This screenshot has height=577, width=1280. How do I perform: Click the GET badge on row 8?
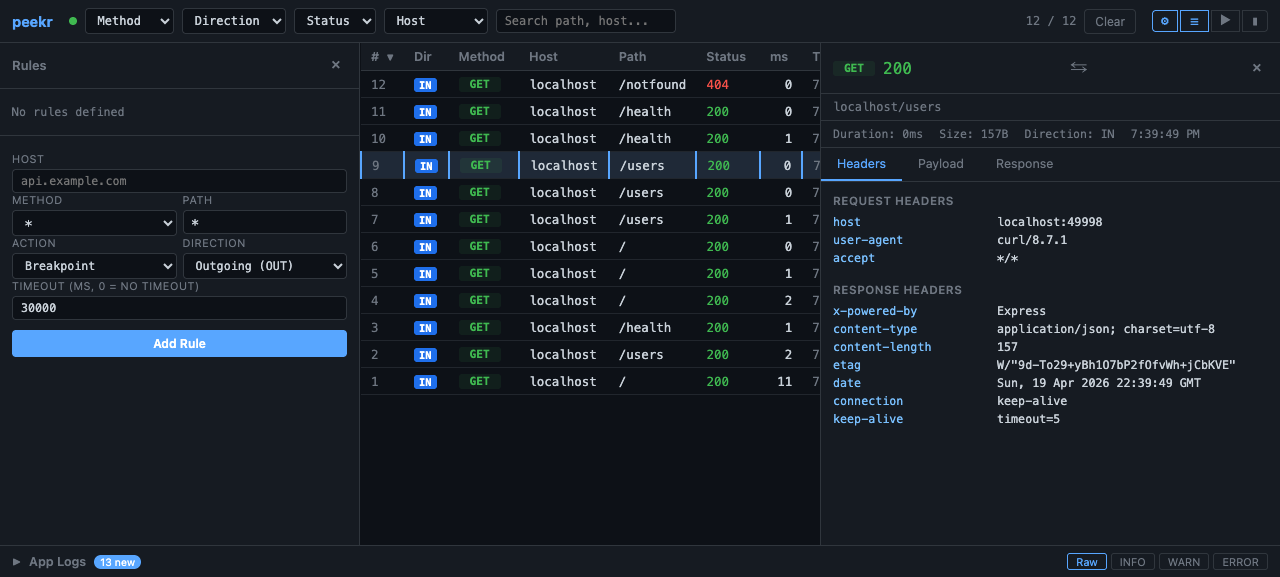[480, 192]
